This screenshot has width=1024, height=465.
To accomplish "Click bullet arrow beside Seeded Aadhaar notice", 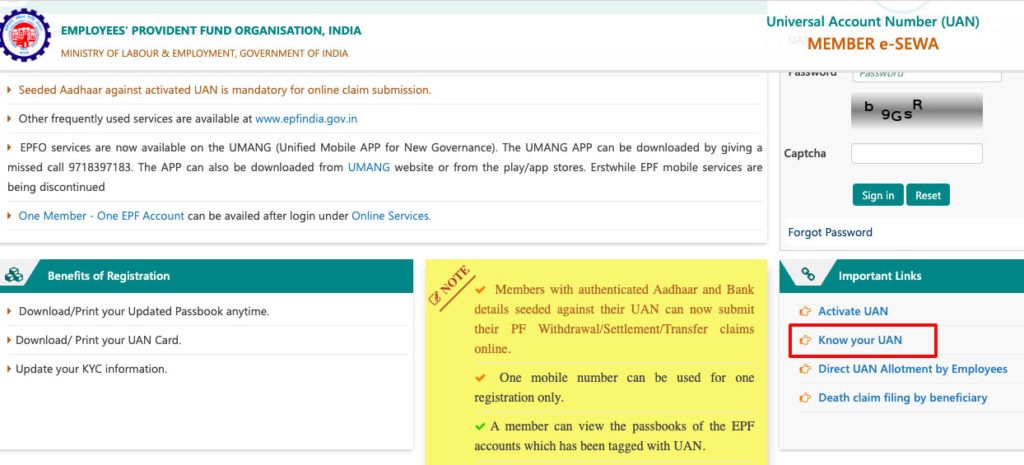I will point(9,90).
